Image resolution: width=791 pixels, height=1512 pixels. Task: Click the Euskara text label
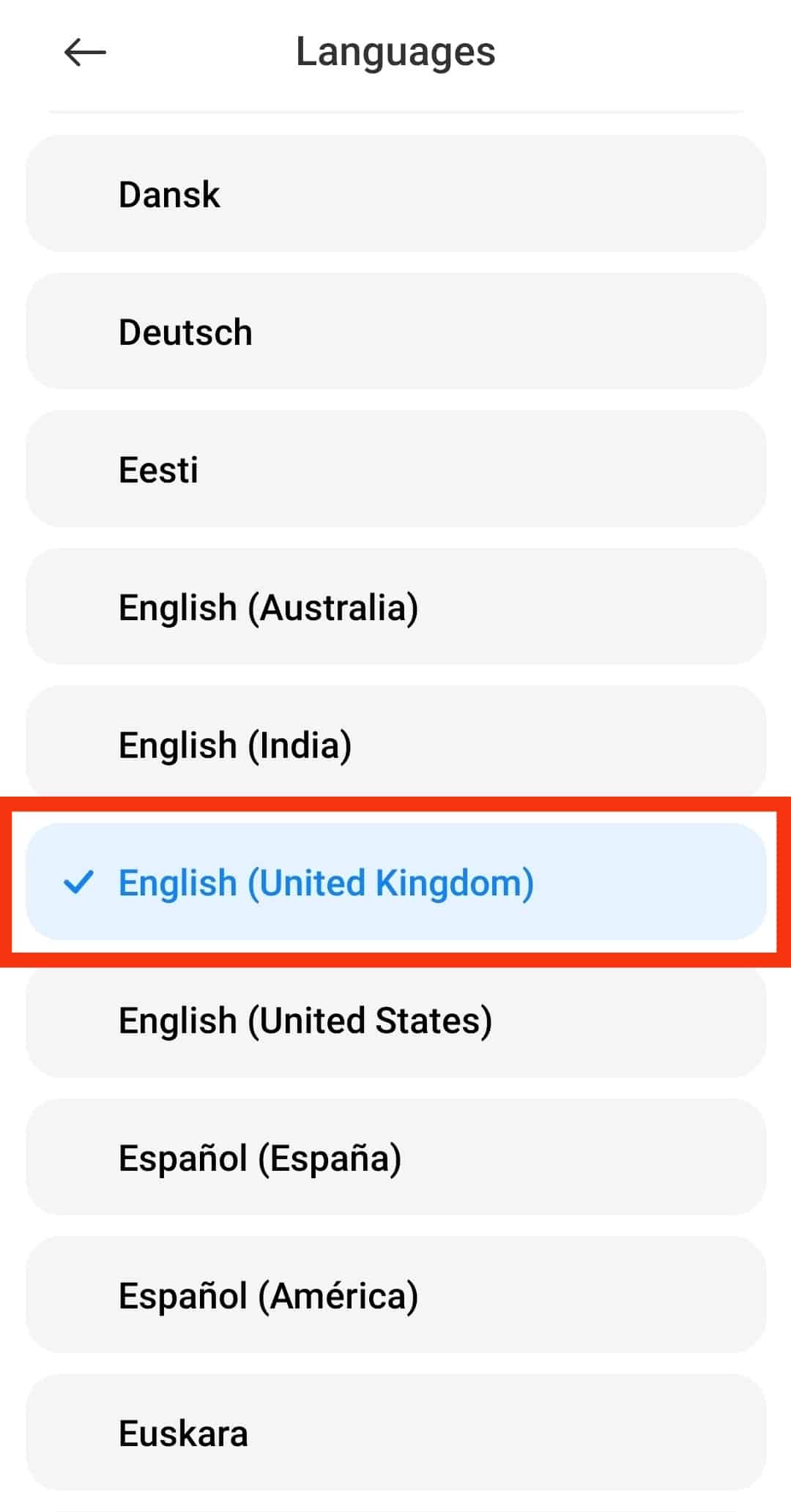[x=183, y=1434]
